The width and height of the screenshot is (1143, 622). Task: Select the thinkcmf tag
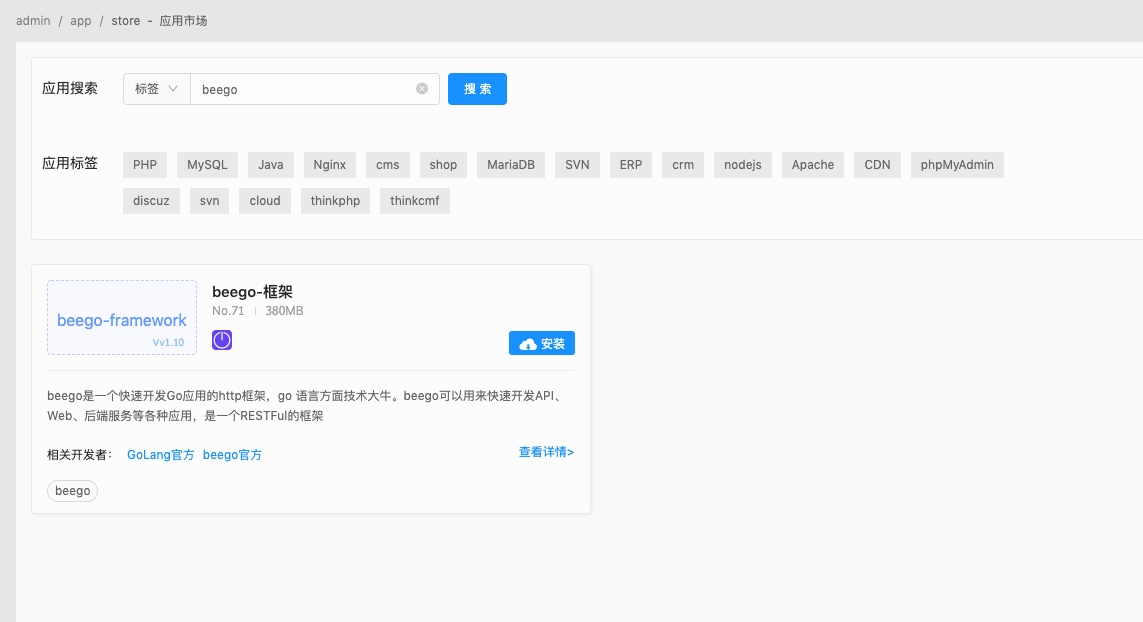pos(415,201)
